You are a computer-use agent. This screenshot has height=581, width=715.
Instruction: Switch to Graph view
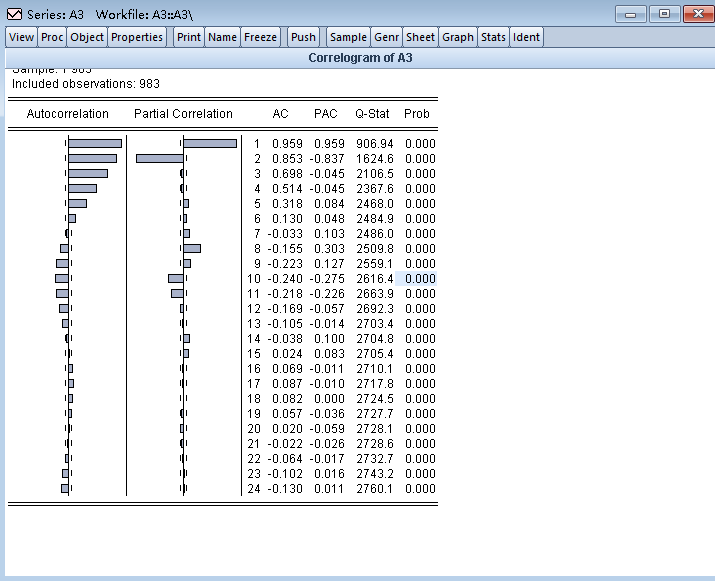click(x=458, y=37)
